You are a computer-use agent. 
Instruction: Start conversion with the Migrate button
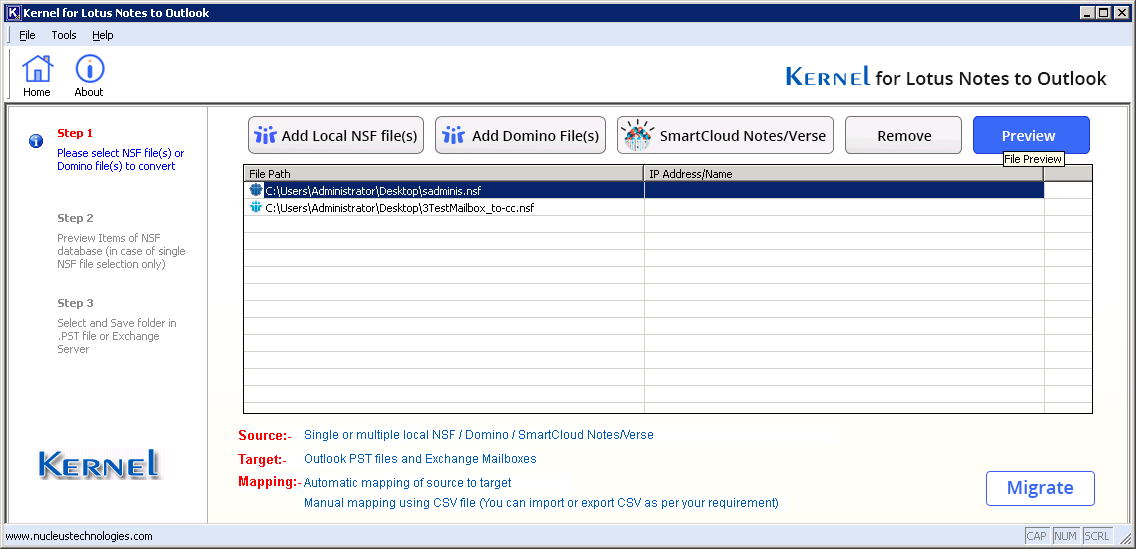[1040, 488]
